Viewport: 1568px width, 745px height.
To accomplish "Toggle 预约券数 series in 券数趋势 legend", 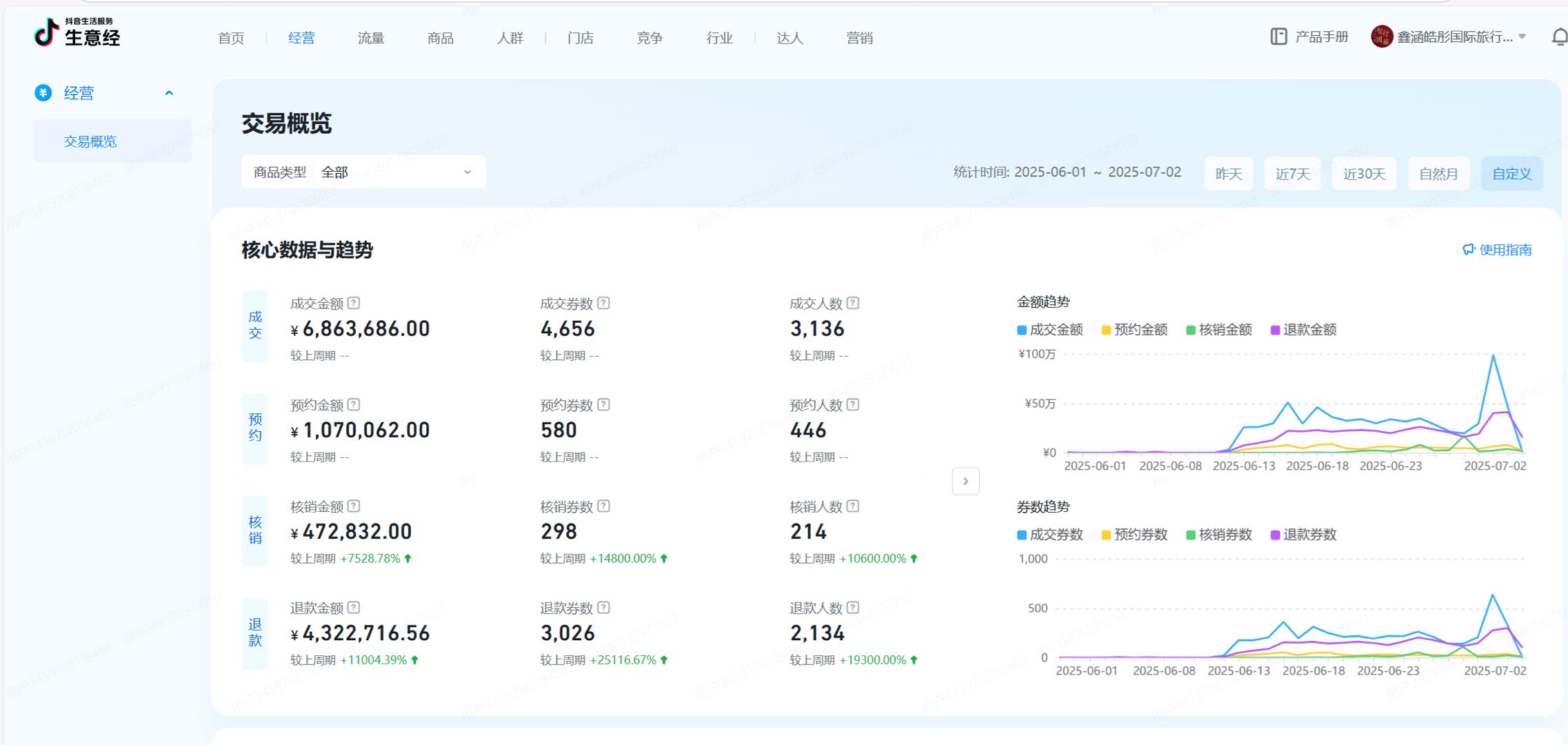I will point(1134,535).
